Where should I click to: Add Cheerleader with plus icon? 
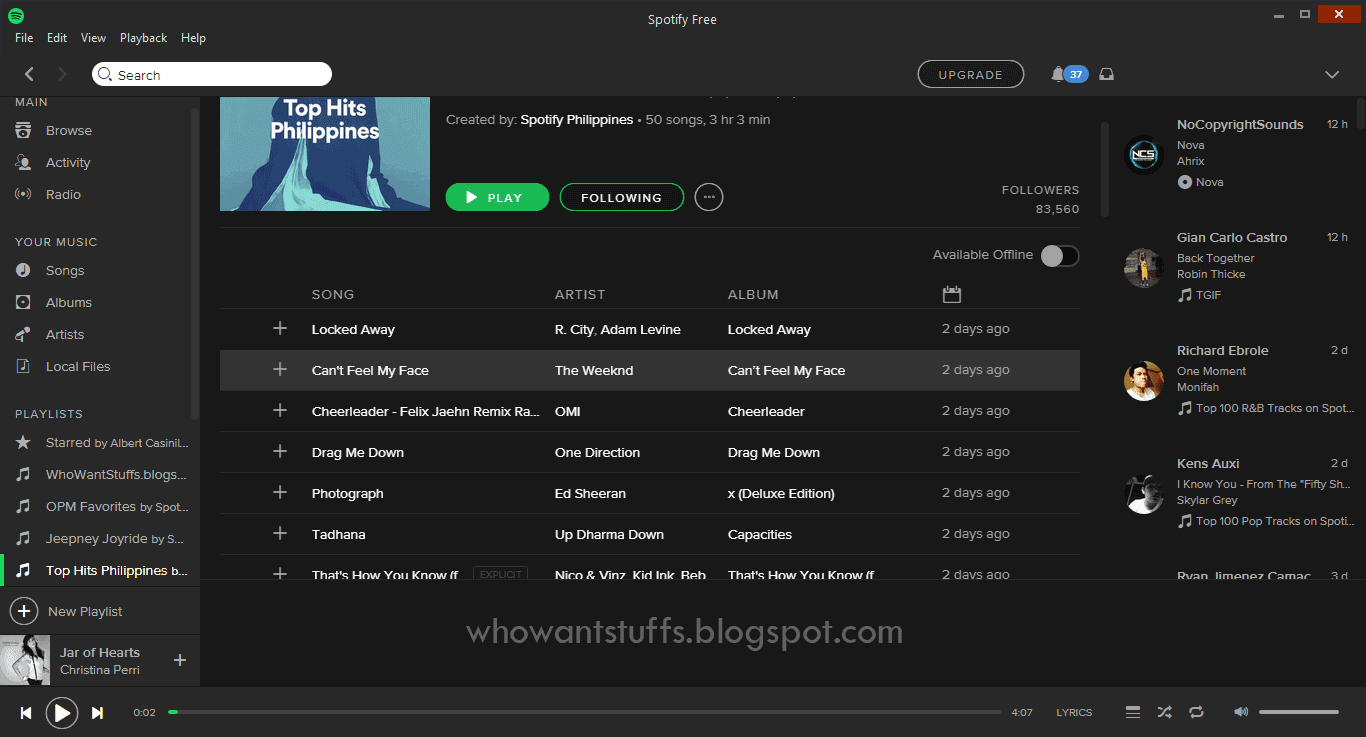coord(280,411)
